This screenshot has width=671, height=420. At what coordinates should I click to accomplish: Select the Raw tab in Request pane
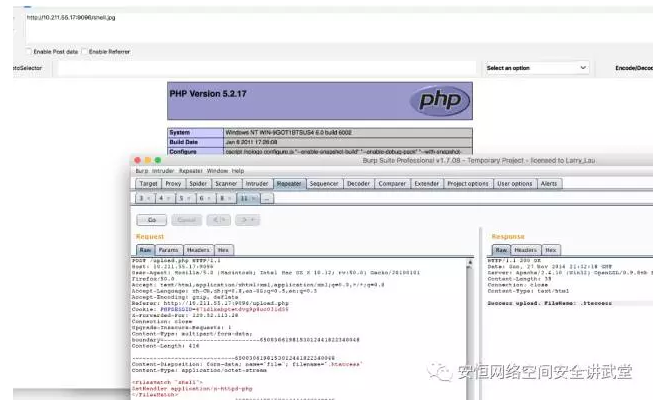(145, 250)
